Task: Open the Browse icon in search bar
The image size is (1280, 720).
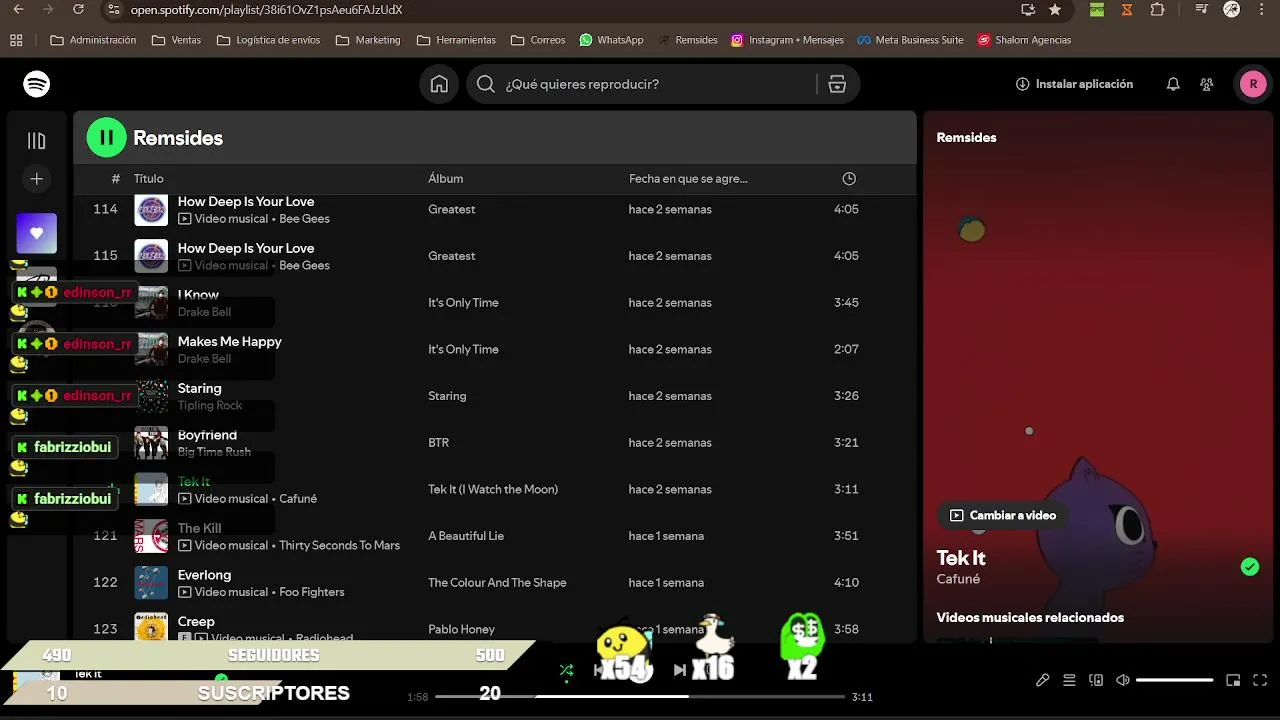Action: tap(837, 84)
